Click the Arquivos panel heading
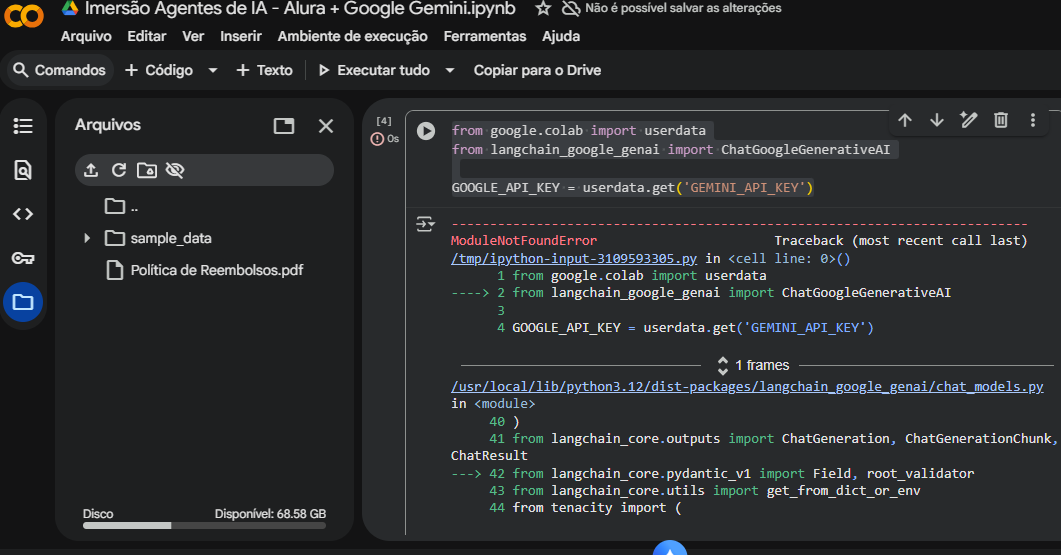The height and width of the screenshot is (555, 1061). point(108,125)
